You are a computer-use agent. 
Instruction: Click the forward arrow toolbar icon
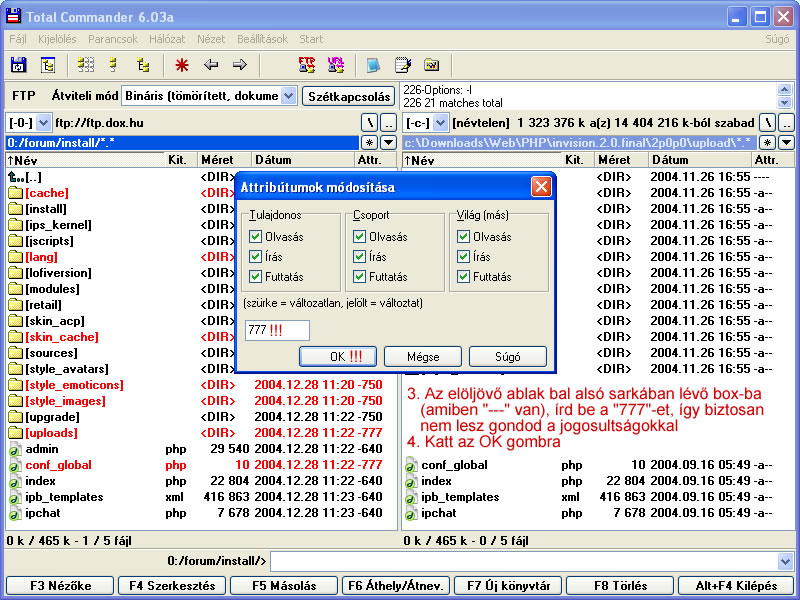[x=239, y=66]
